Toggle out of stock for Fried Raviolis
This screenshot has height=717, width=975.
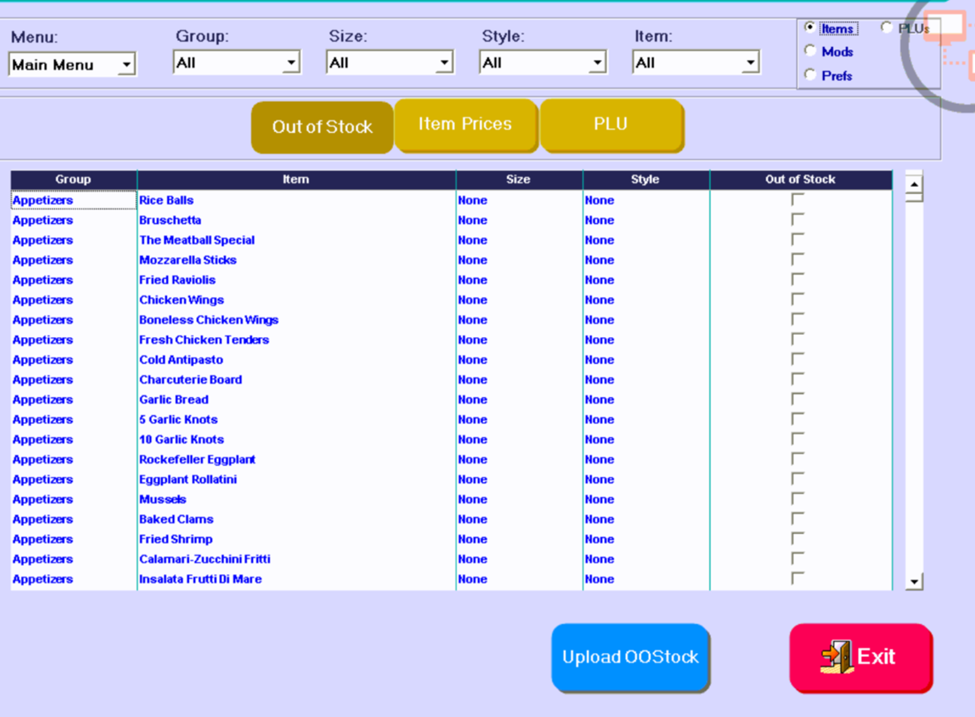[797, 279]
